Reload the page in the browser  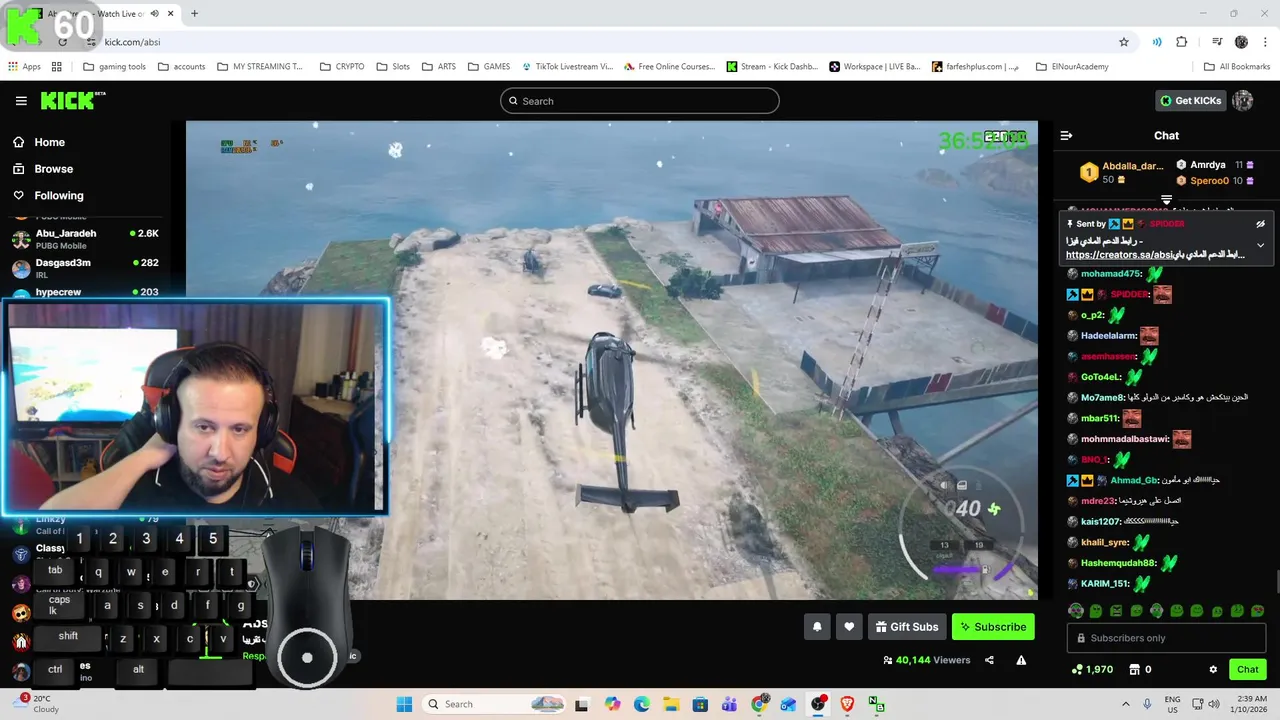coord(62,42)
